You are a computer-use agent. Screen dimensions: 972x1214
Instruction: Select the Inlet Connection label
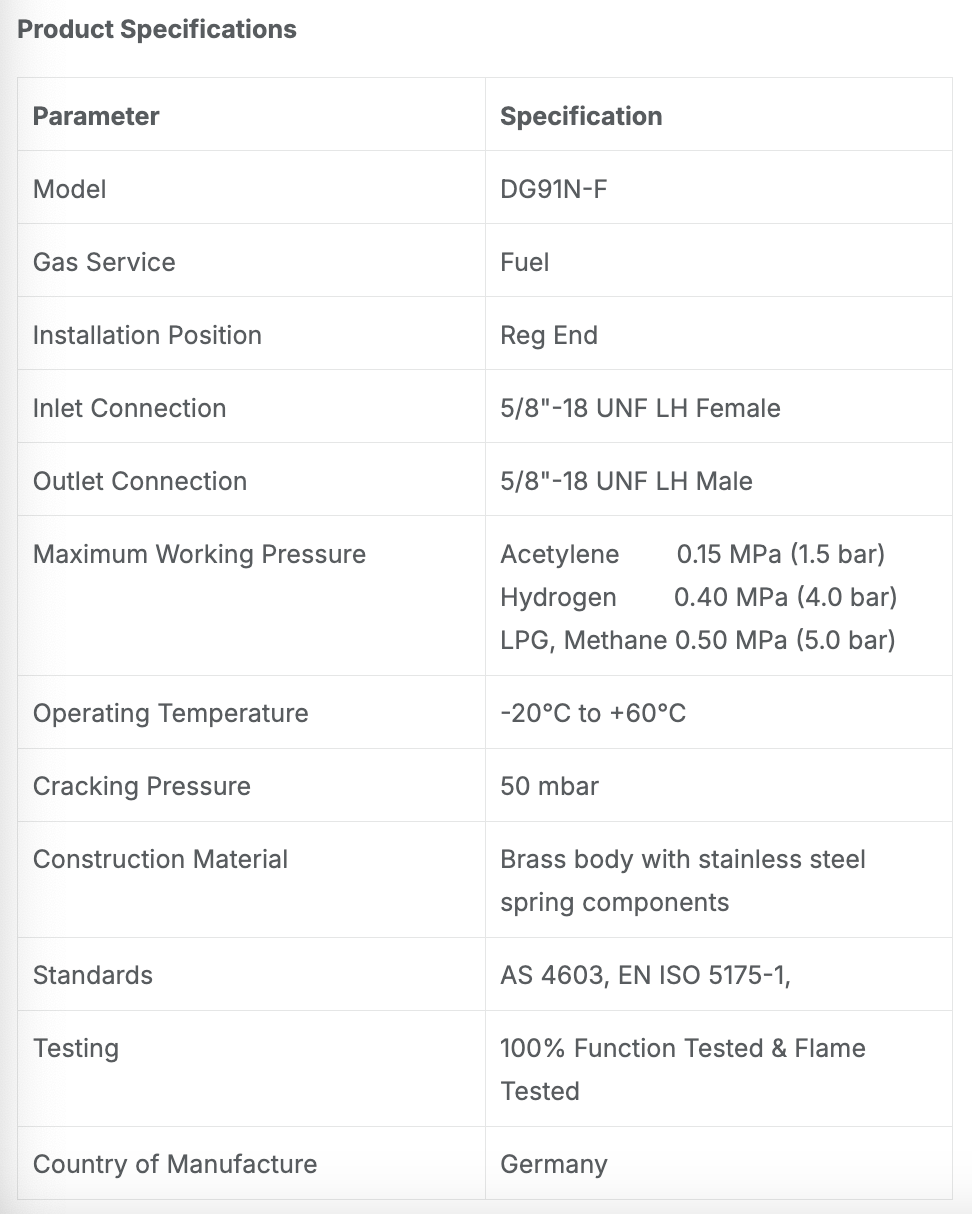[x=130, y=408]
